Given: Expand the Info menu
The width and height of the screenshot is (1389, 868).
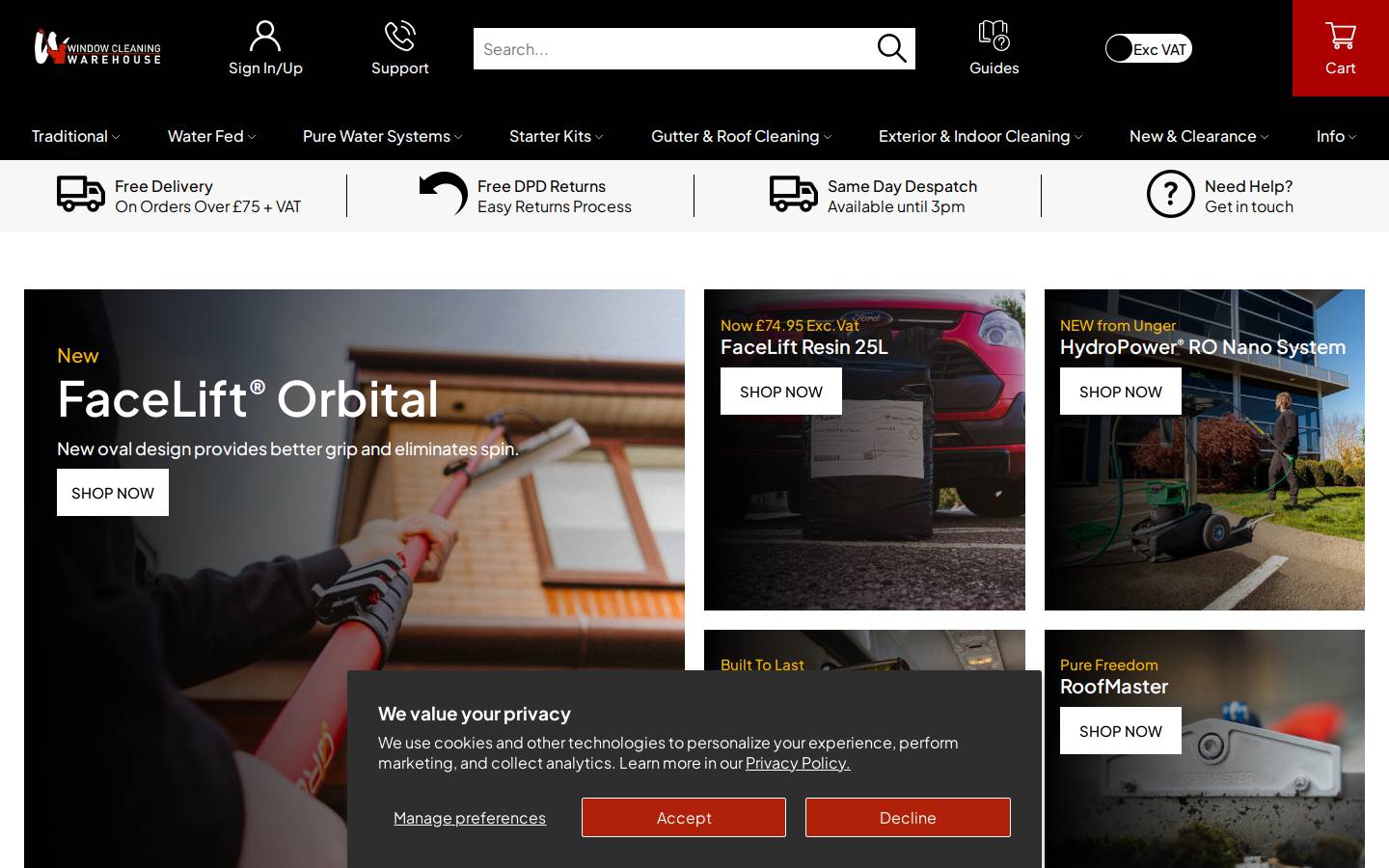Looking at the screenshot, I should pos(1336,136).
